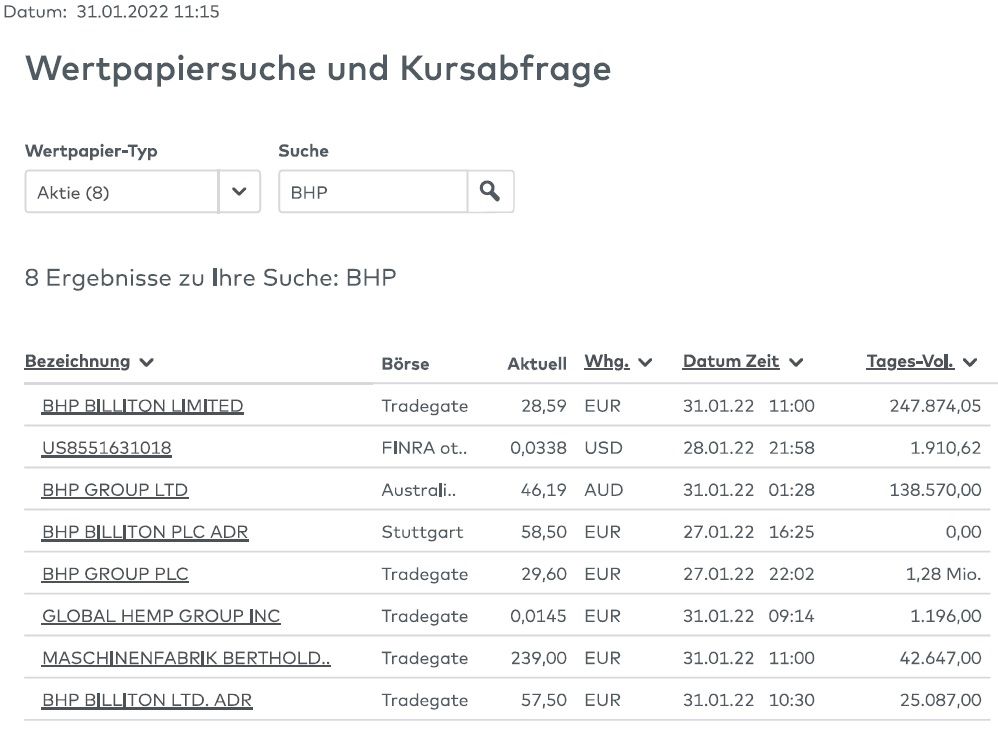The image size is (998, 730).
Task: Select GLOBAL HEMP GROUP INC
Action: (160, 615)
